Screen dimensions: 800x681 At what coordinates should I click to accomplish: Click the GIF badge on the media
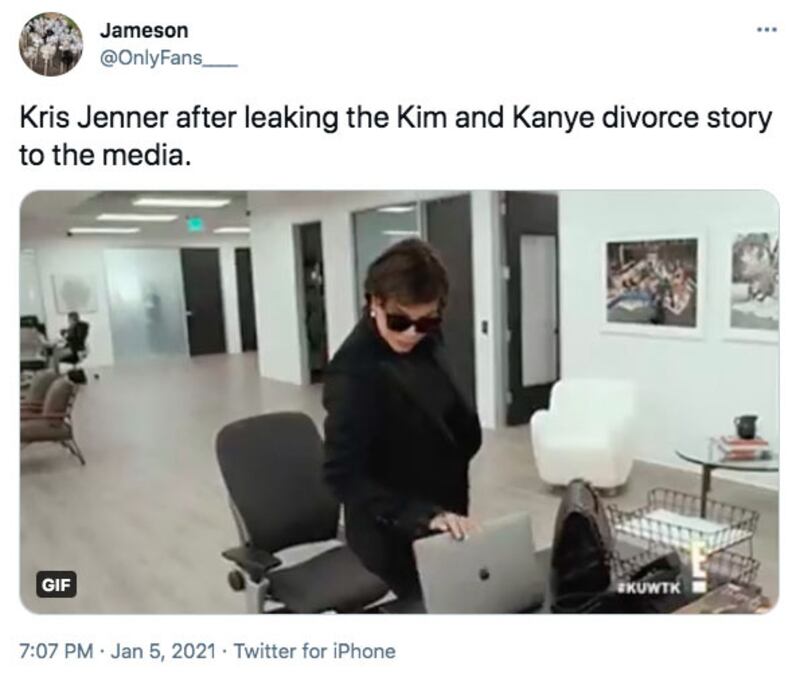(56, 585)
